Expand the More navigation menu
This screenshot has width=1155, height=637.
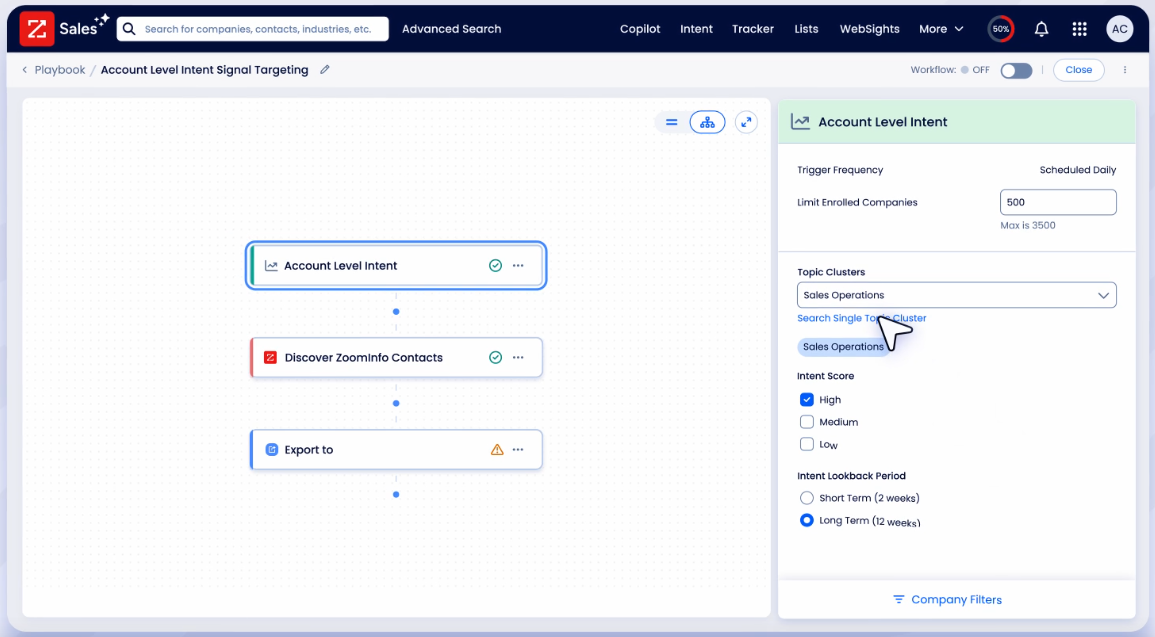pyautogui.click(x=941, y=29)
